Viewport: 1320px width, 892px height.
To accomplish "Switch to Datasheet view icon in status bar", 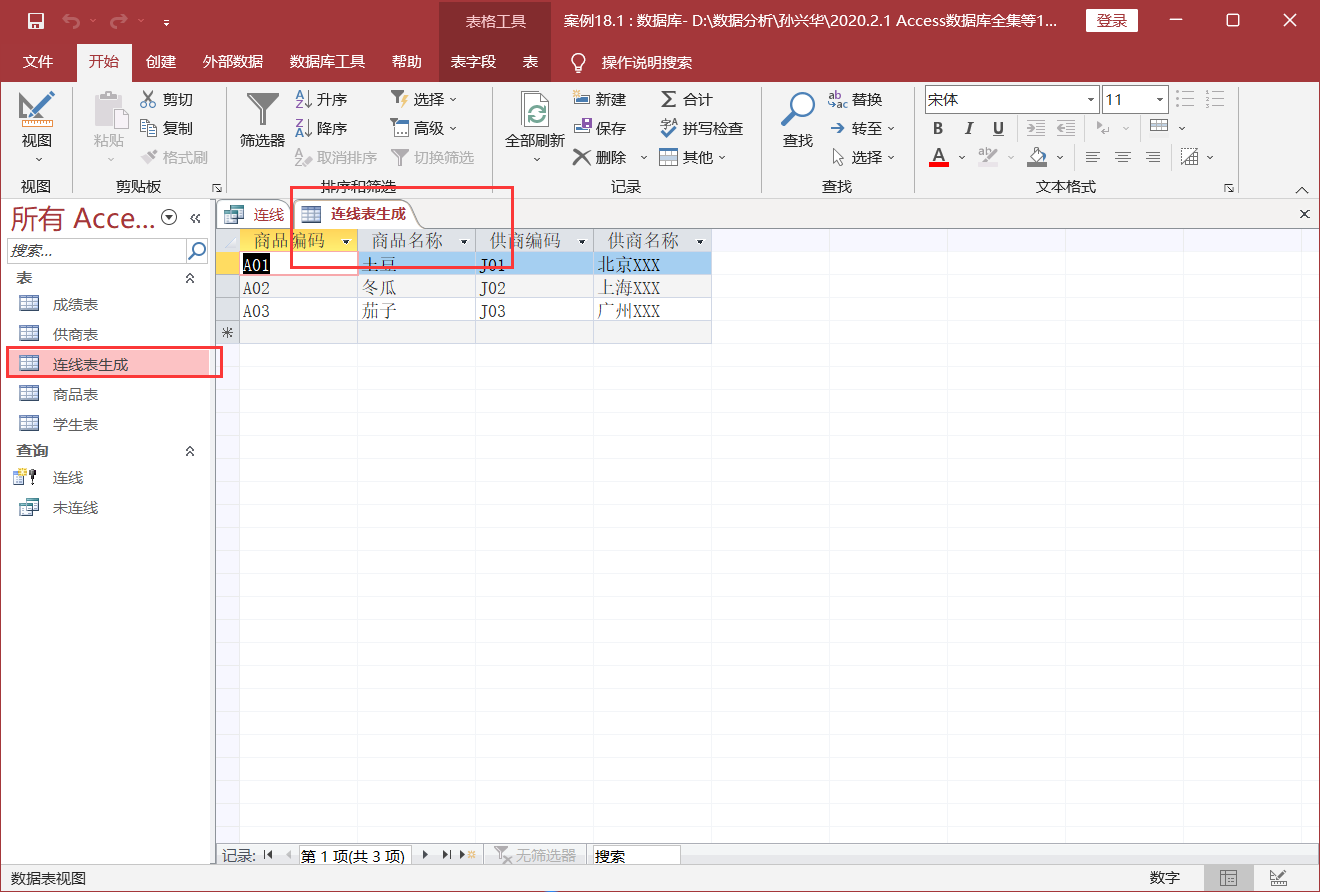I will pos(1228,878).
